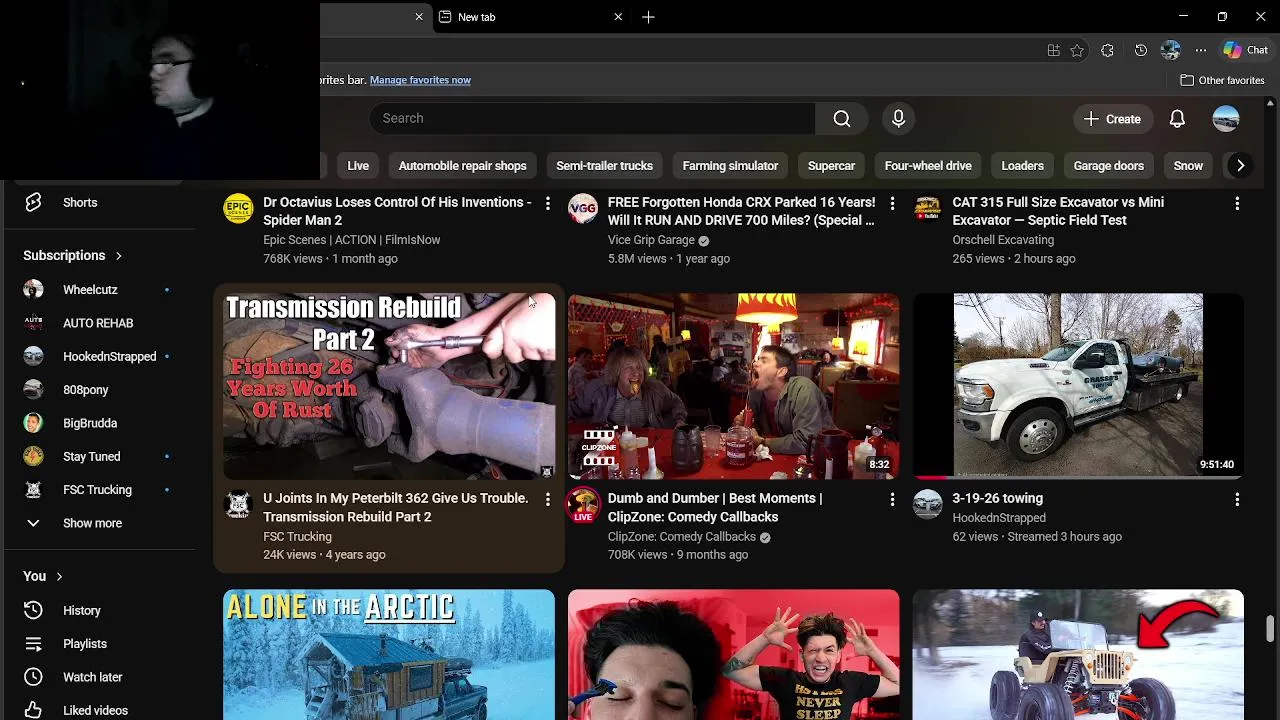
Task: Open more options for CAT 315 Excavator video
Action: tap(1237, 203)
